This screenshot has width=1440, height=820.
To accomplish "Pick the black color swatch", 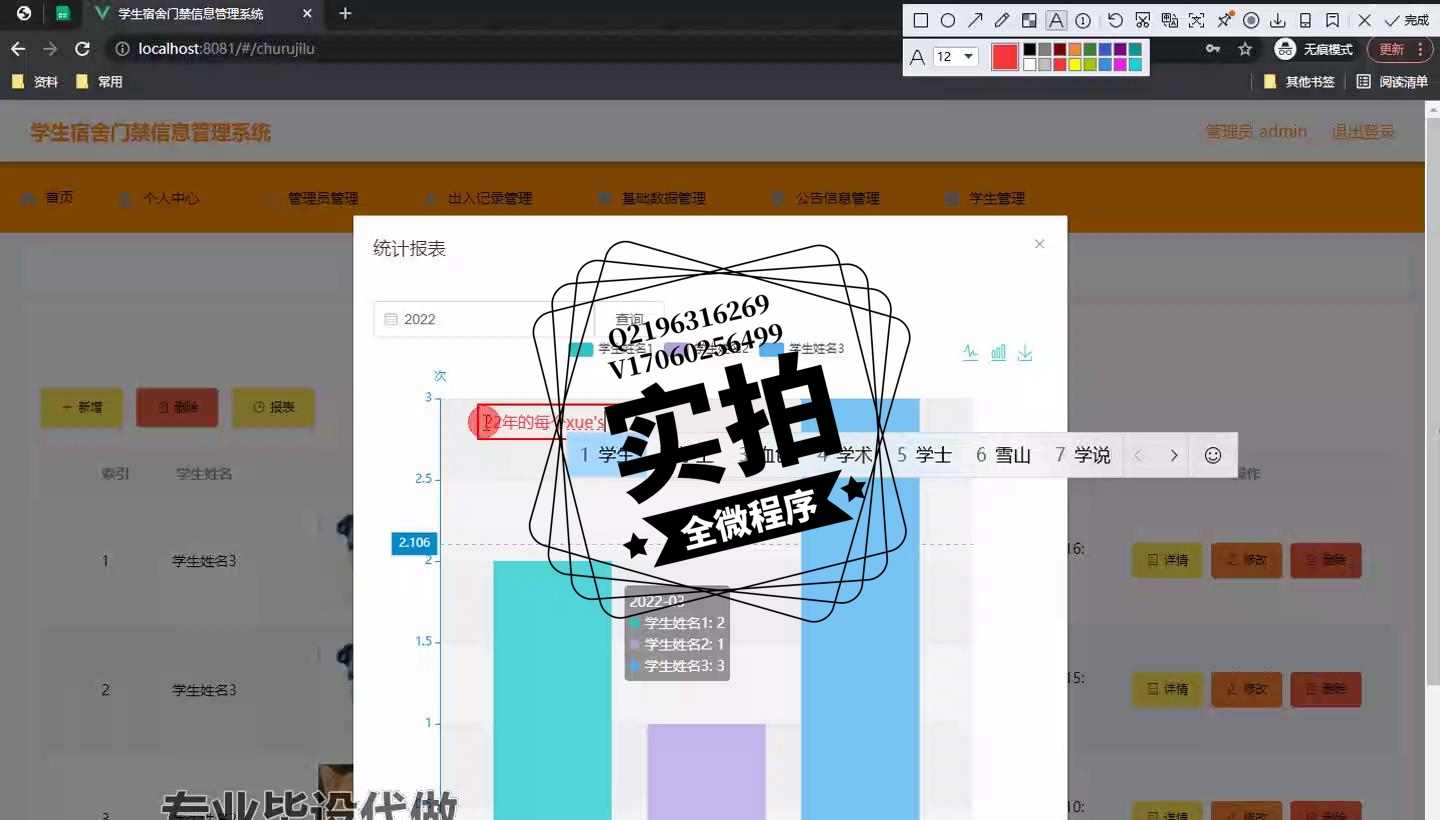I will point(1029,49).
